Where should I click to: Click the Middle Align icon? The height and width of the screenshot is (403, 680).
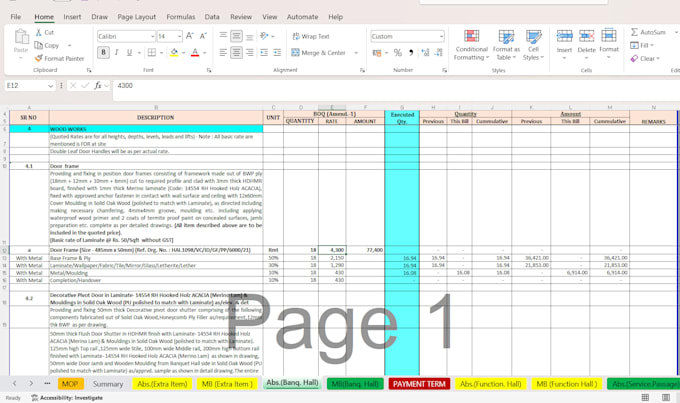(236, 36)
